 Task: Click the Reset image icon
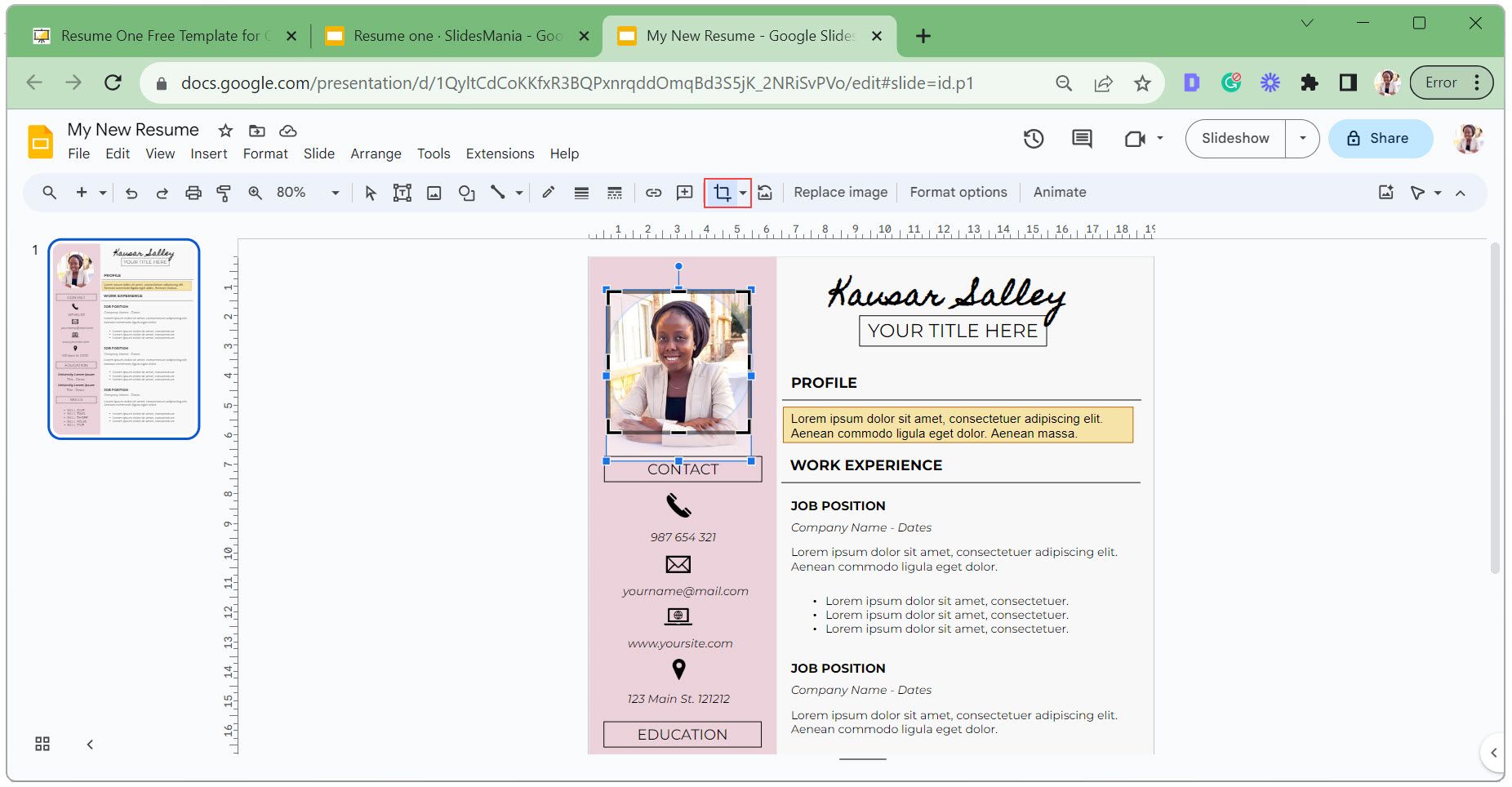pos(765,193)
